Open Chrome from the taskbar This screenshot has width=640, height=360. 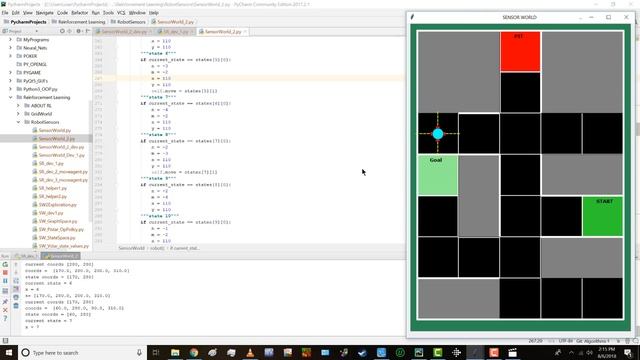[x=194, y=353]
